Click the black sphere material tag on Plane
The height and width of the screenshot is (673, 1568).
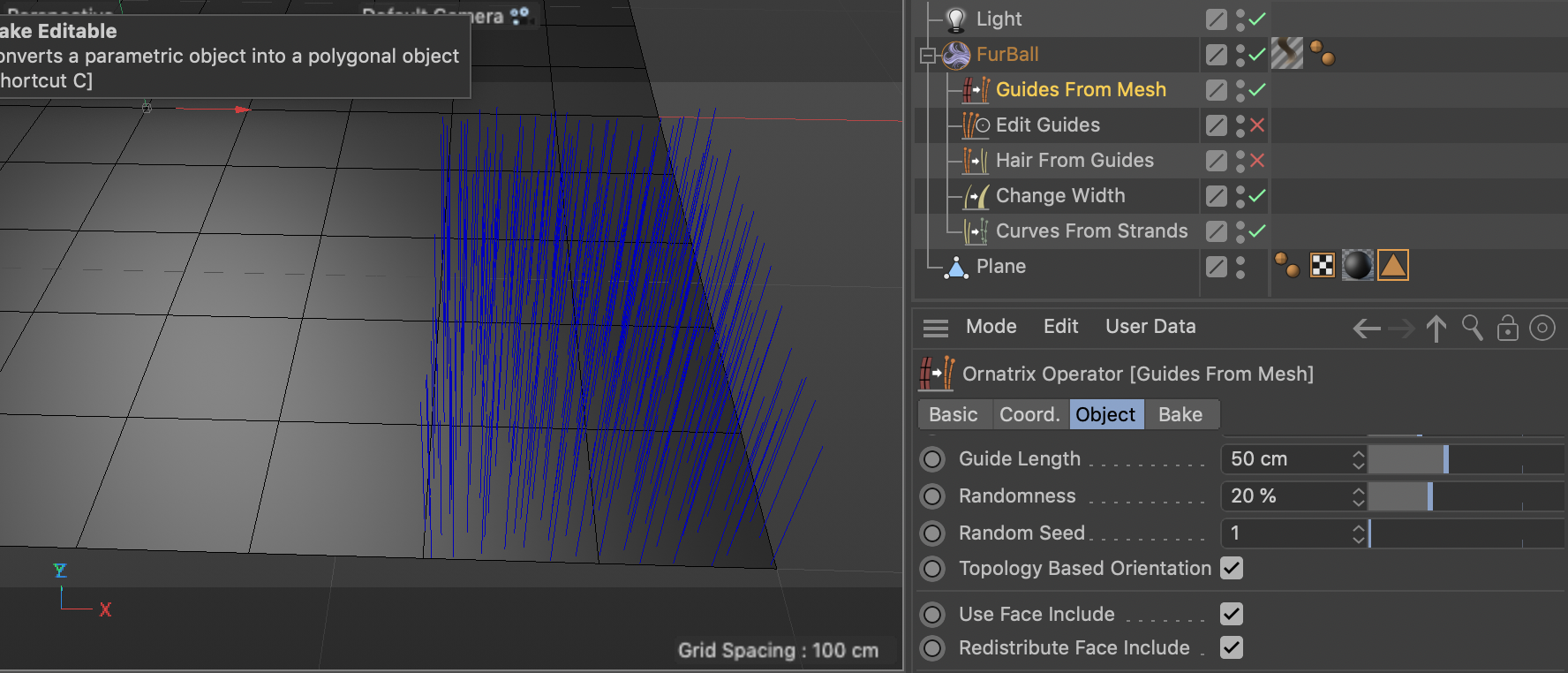coord(1357,265)
